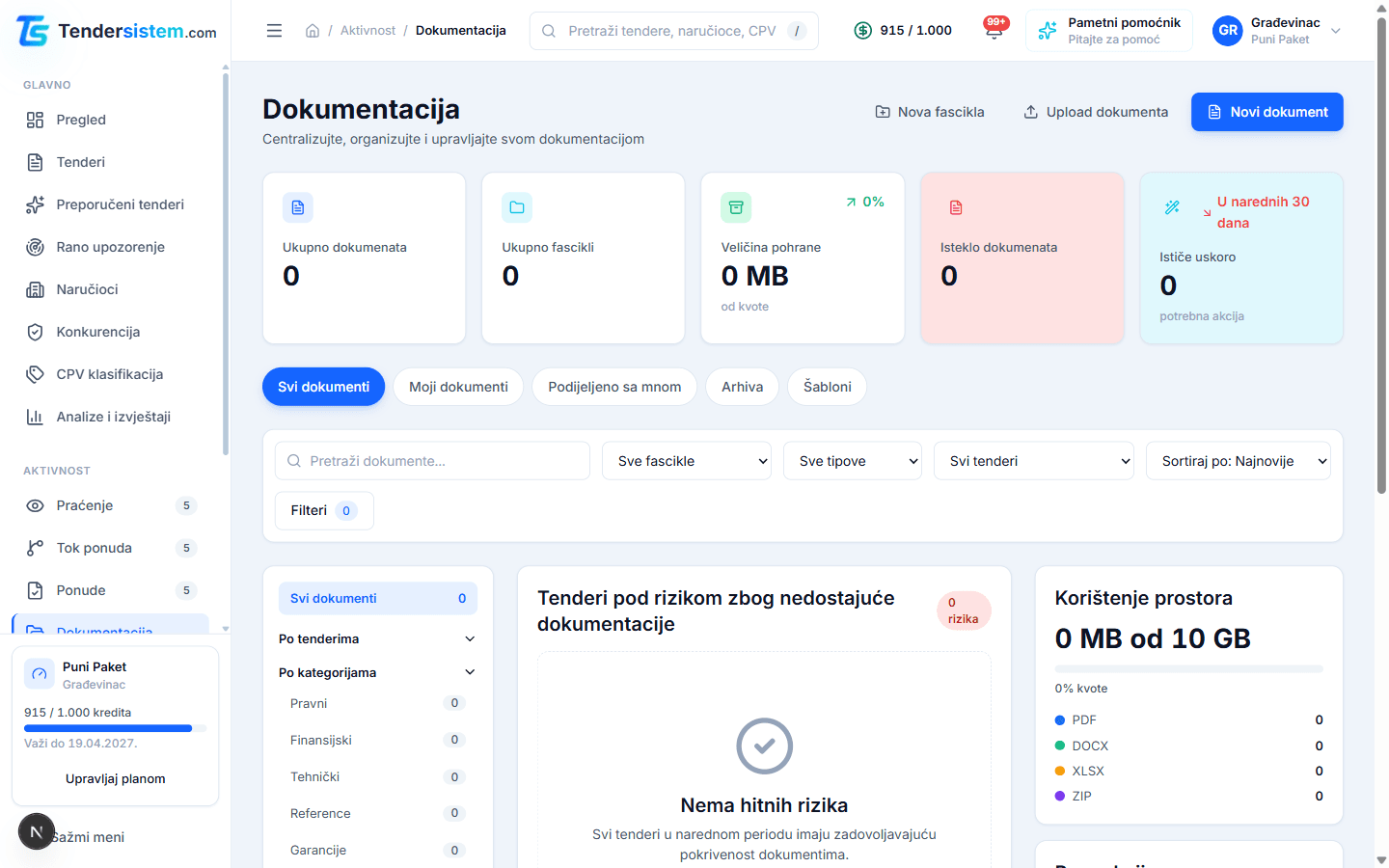Switch to the Arhiva tab
Viewport: 1389px width, 868px height.
(x=742, y=387)
